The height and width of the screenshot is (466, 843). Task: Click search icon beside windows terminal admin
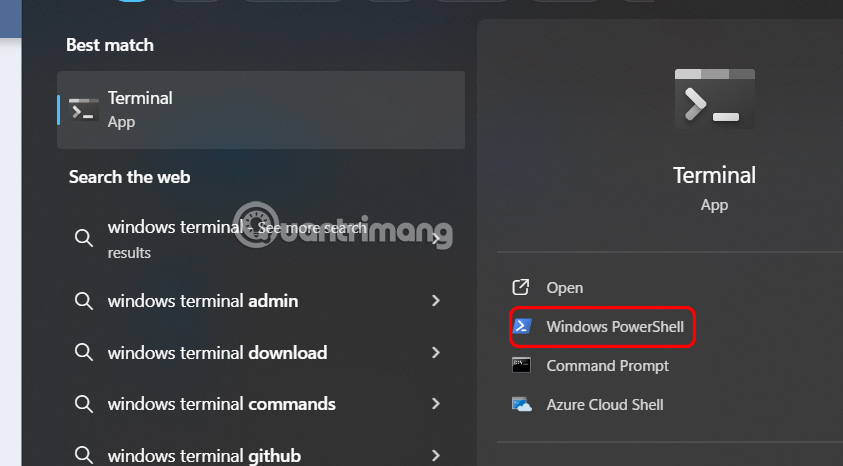(x=85, y=301)
